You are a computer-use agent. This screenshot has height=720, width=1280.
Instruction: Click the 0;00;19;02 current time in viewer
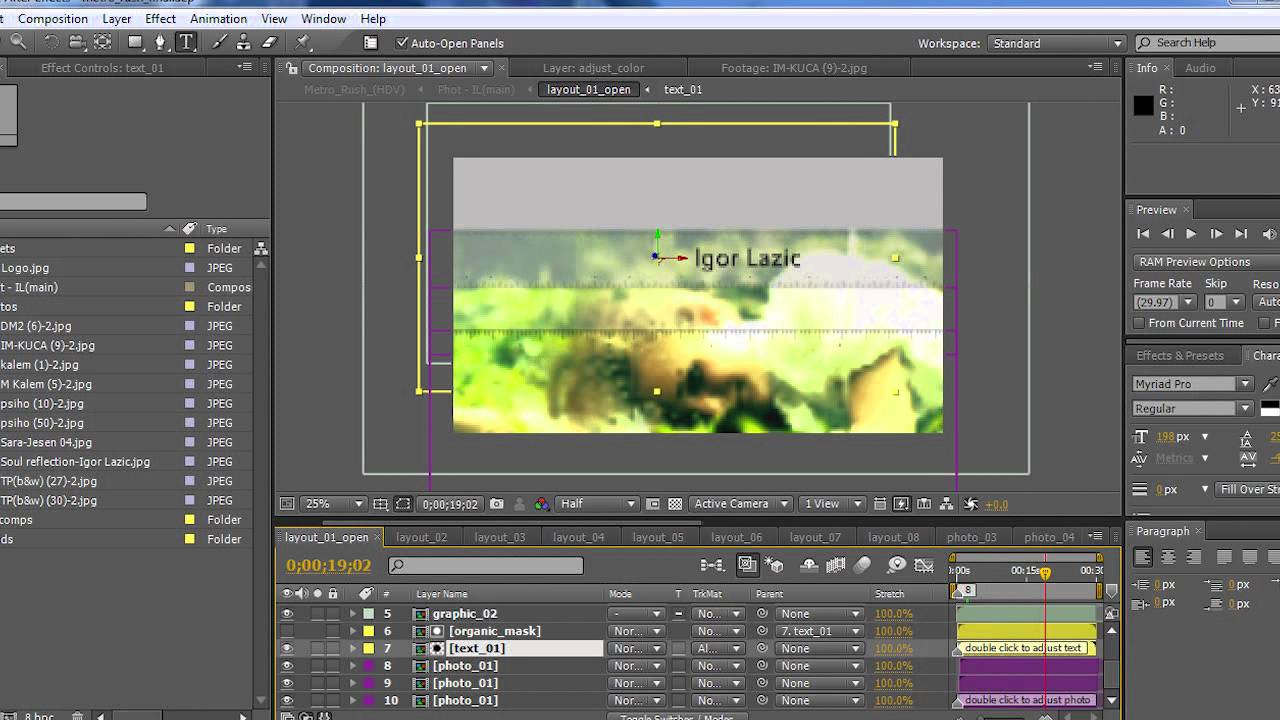[449, 504]
